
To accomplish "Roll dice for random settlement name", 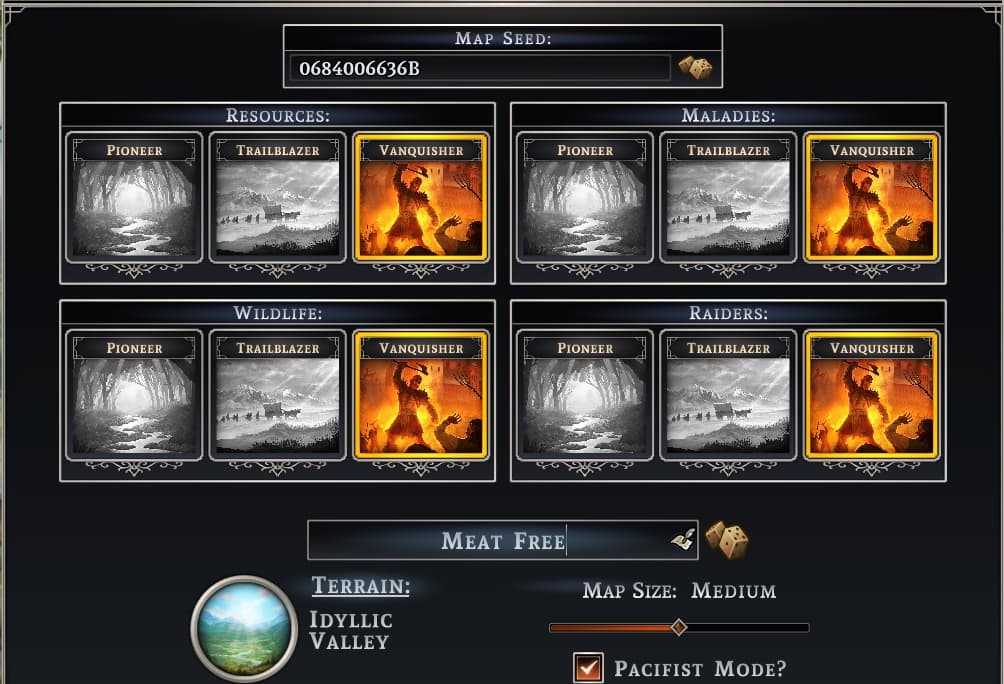I will point(727,540).
